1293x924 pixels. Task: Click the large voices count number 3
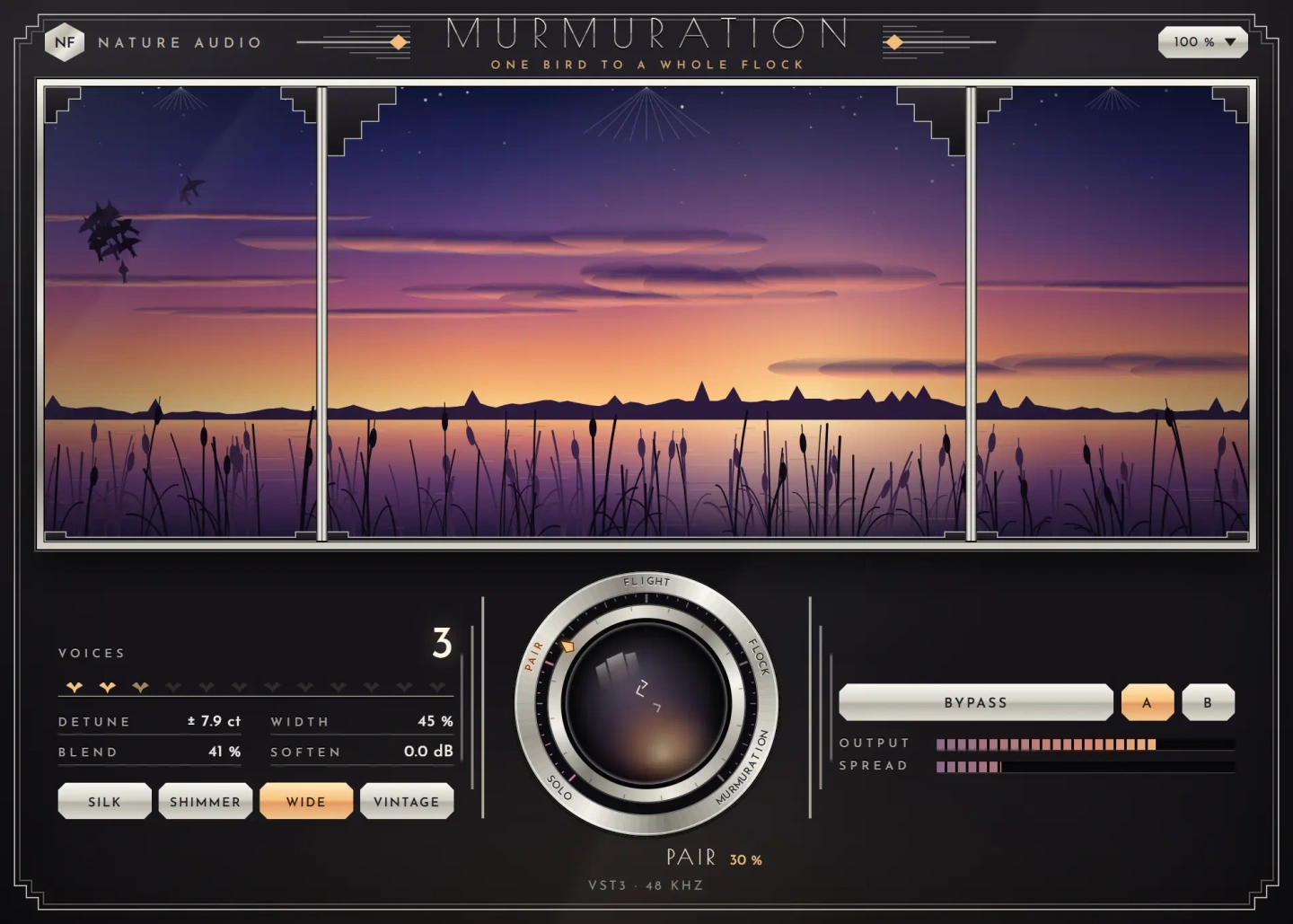click(442, 644)
